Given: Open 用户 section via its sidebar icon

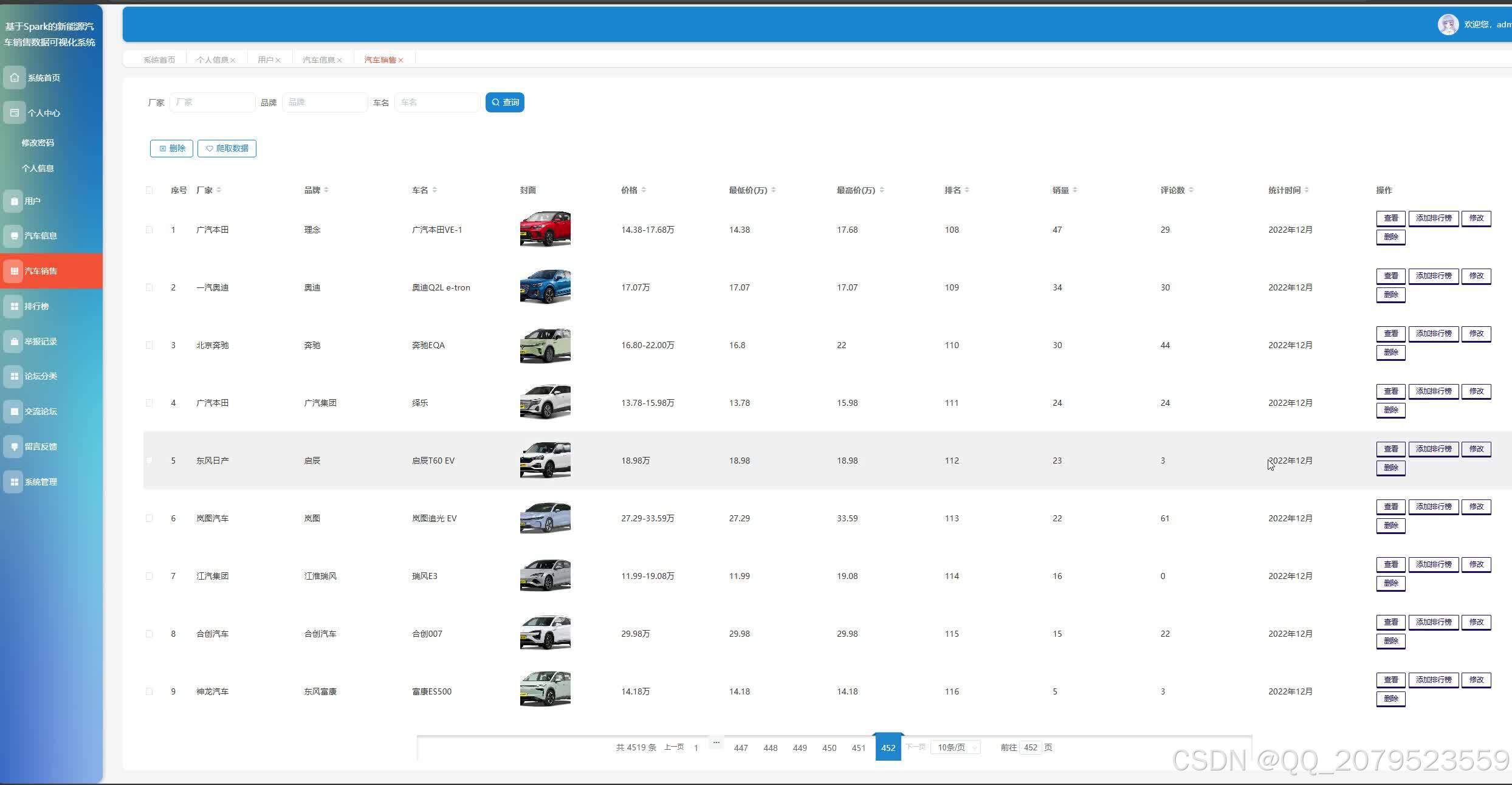Looking at the screenshot, I should [x=15, y=201].
